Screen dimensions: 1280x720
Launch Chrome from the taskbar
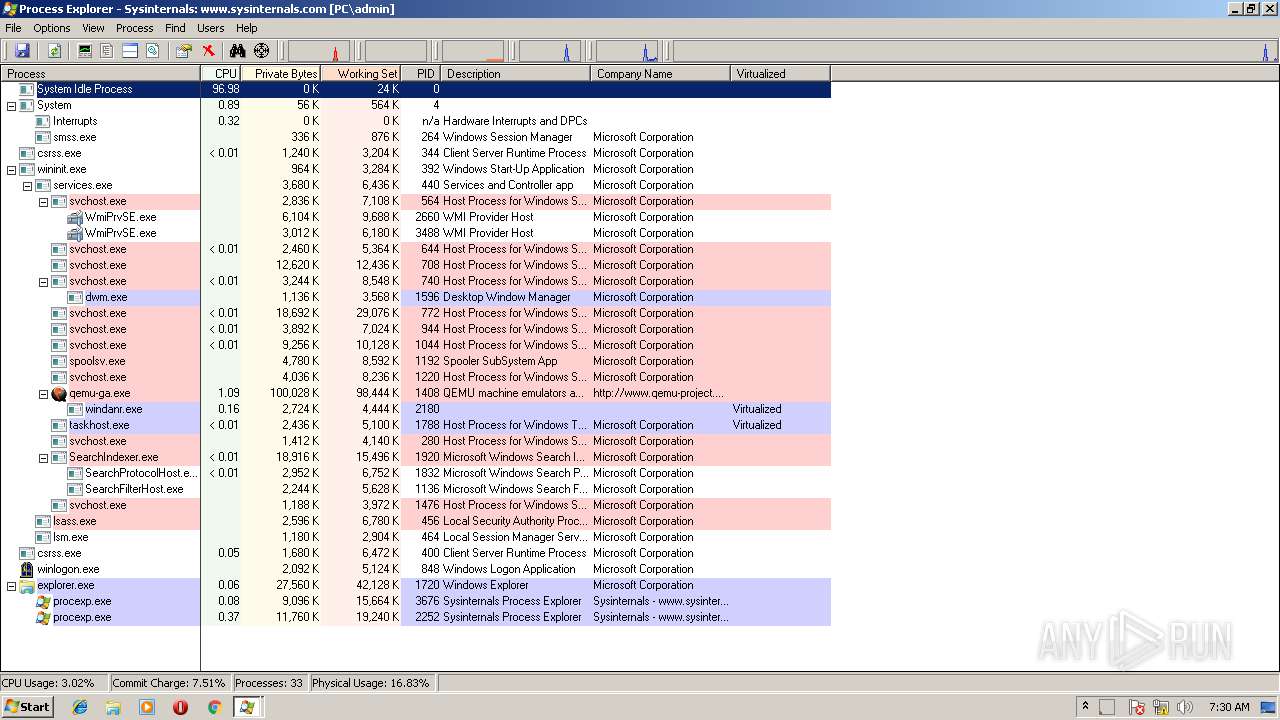[x=214, y=707]
